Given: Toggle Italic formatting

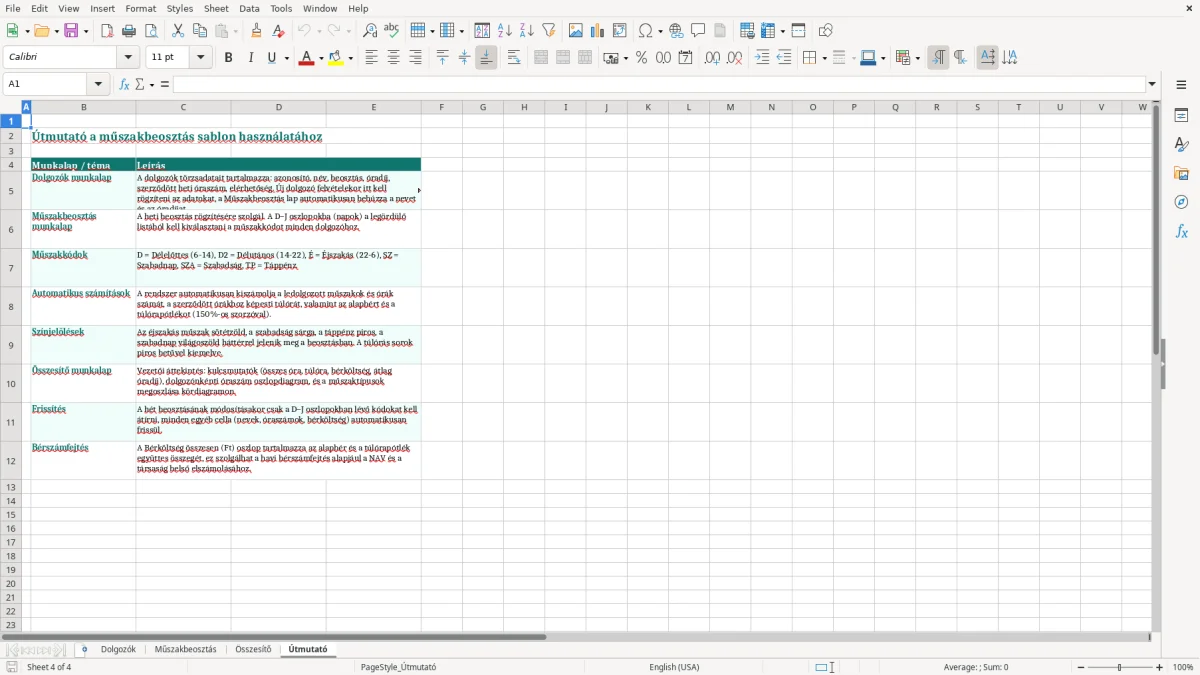Looking at the screenshot, I should tap(250, 58).
